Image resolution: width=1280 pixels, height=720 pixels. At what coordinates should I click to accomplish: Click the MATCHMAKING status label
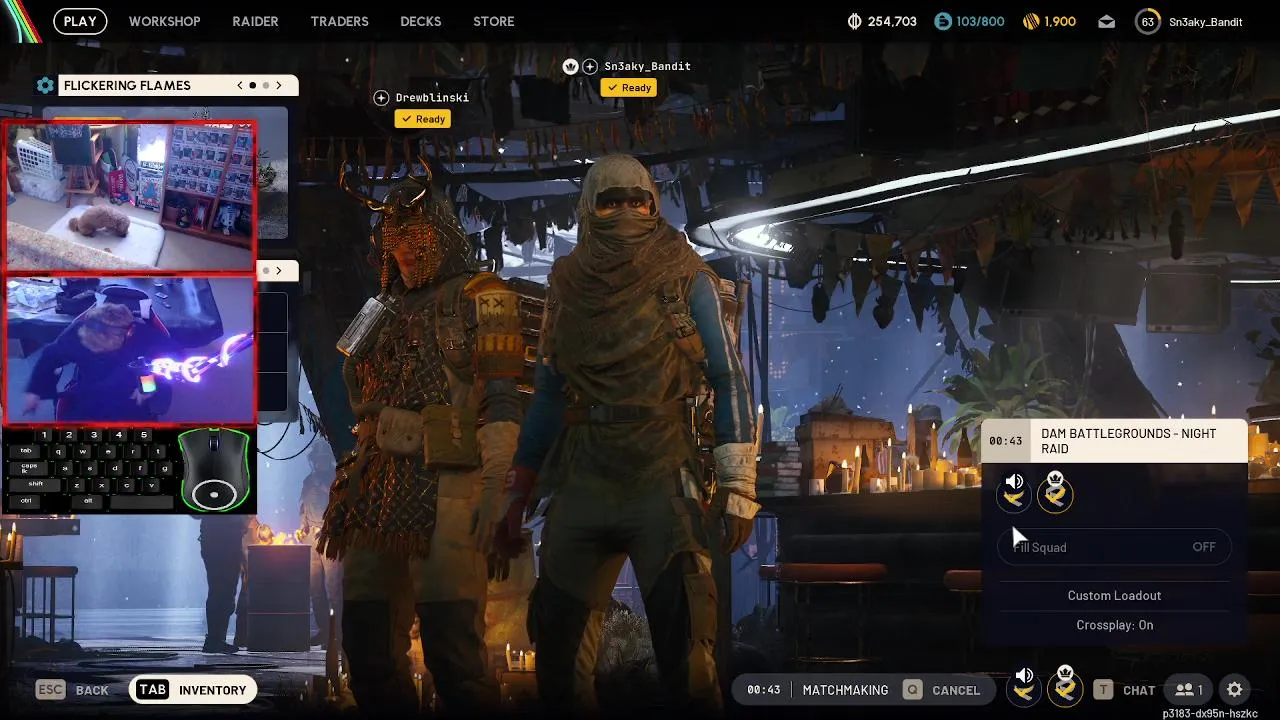coord(845,690)
